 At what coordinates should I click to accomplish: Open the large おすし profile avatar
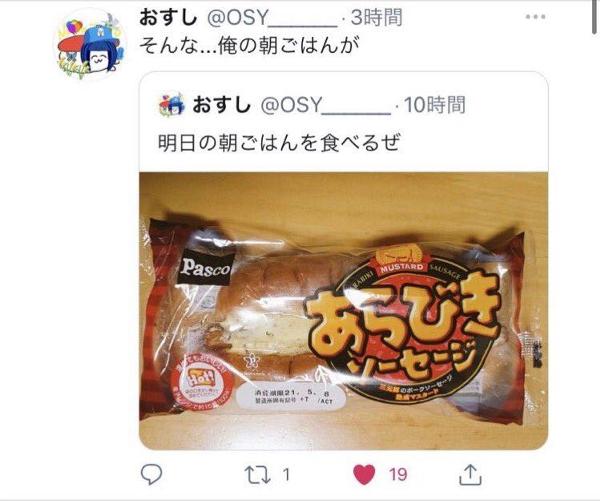tap(91, 45)
